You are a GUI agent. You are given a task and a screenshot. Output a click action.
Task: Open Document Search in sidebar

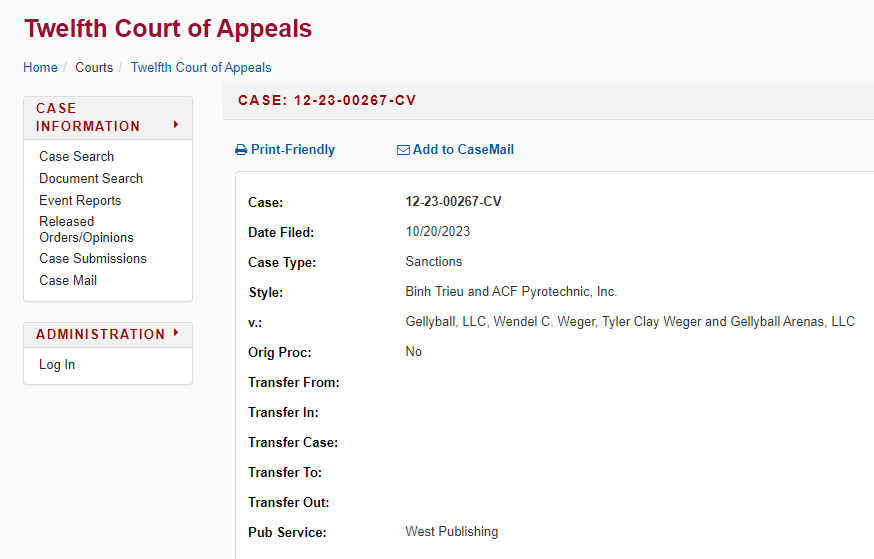tap(91, 178)
